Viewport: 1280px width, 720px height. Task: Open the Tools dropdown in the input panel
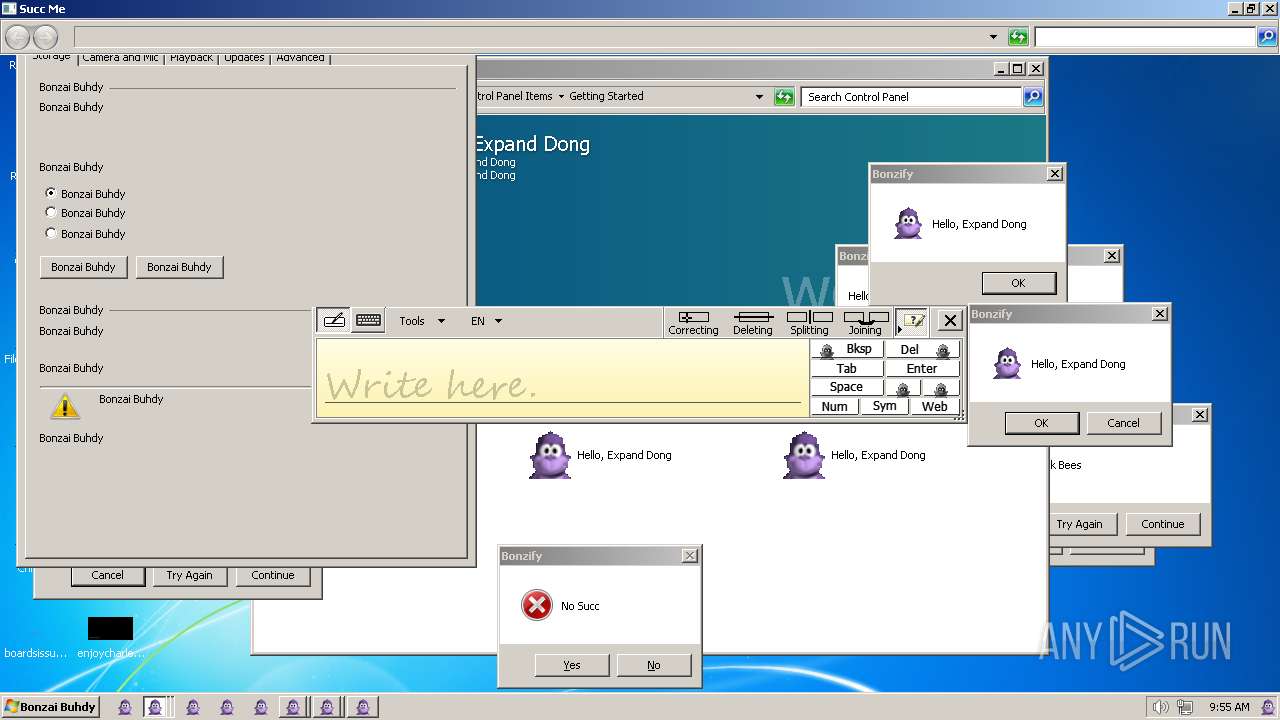(422, 321)
